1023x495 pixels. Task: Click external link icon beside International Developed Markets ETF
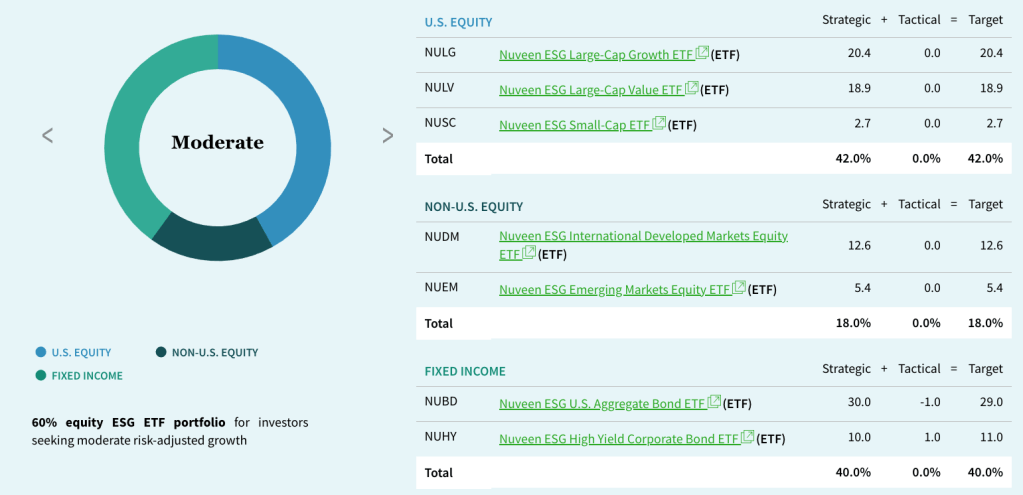click(529, 253)
